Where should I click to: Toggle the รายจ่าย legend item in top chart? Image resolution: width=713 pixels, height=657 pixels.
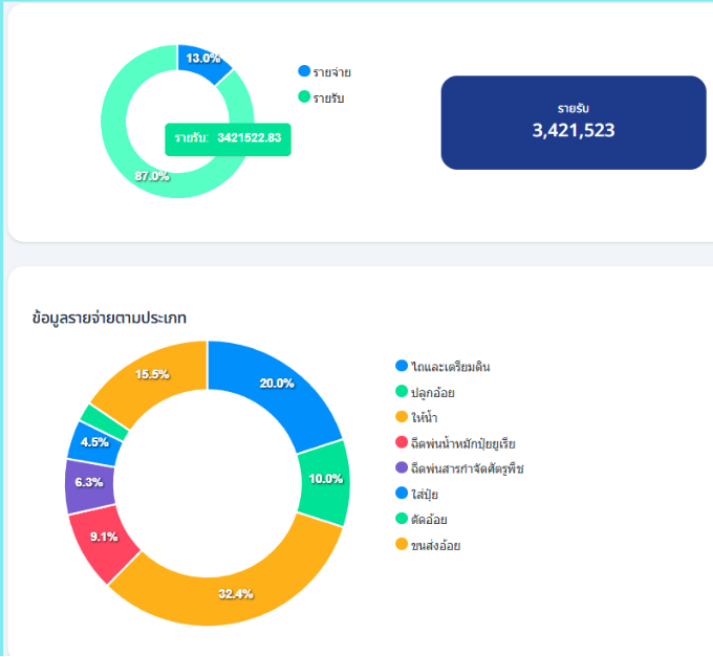(x=325, y=72)
